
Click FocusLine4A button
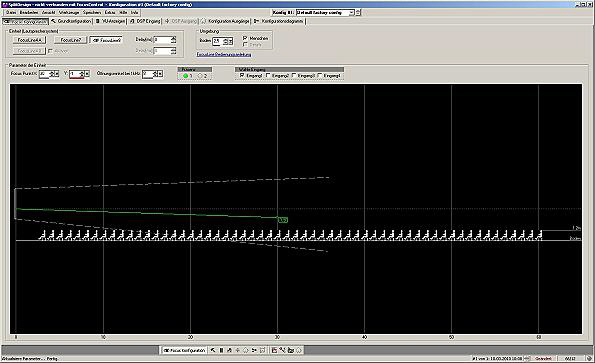point(30,40)
